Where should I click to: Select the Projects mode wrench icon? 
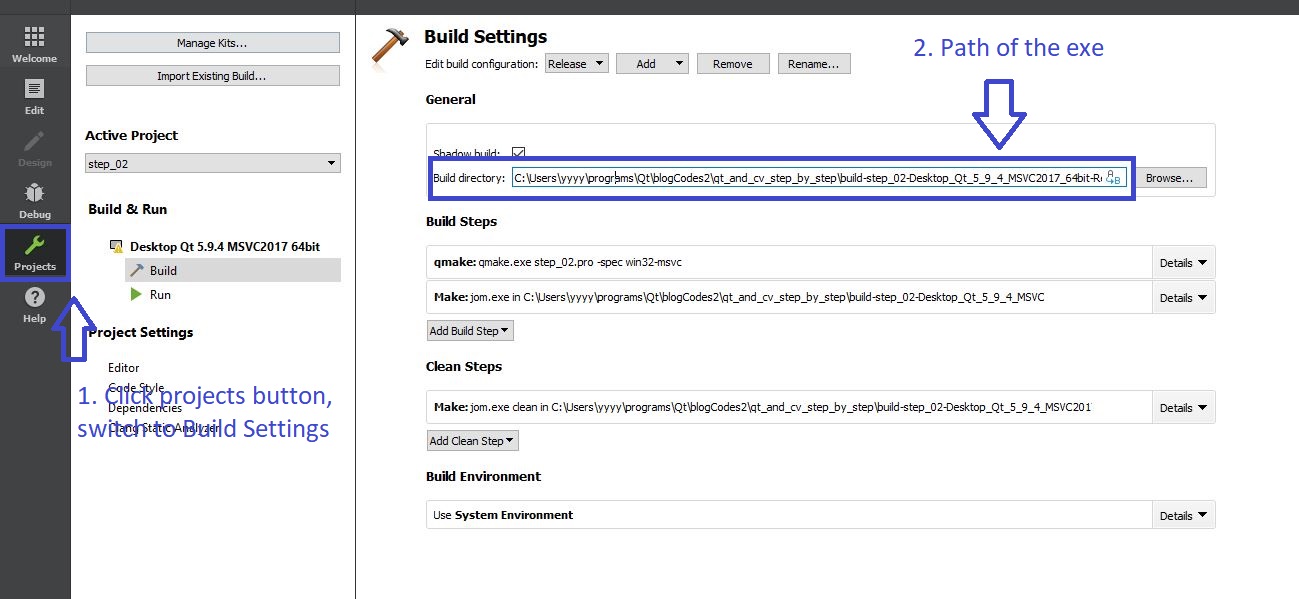coord(34,246)
